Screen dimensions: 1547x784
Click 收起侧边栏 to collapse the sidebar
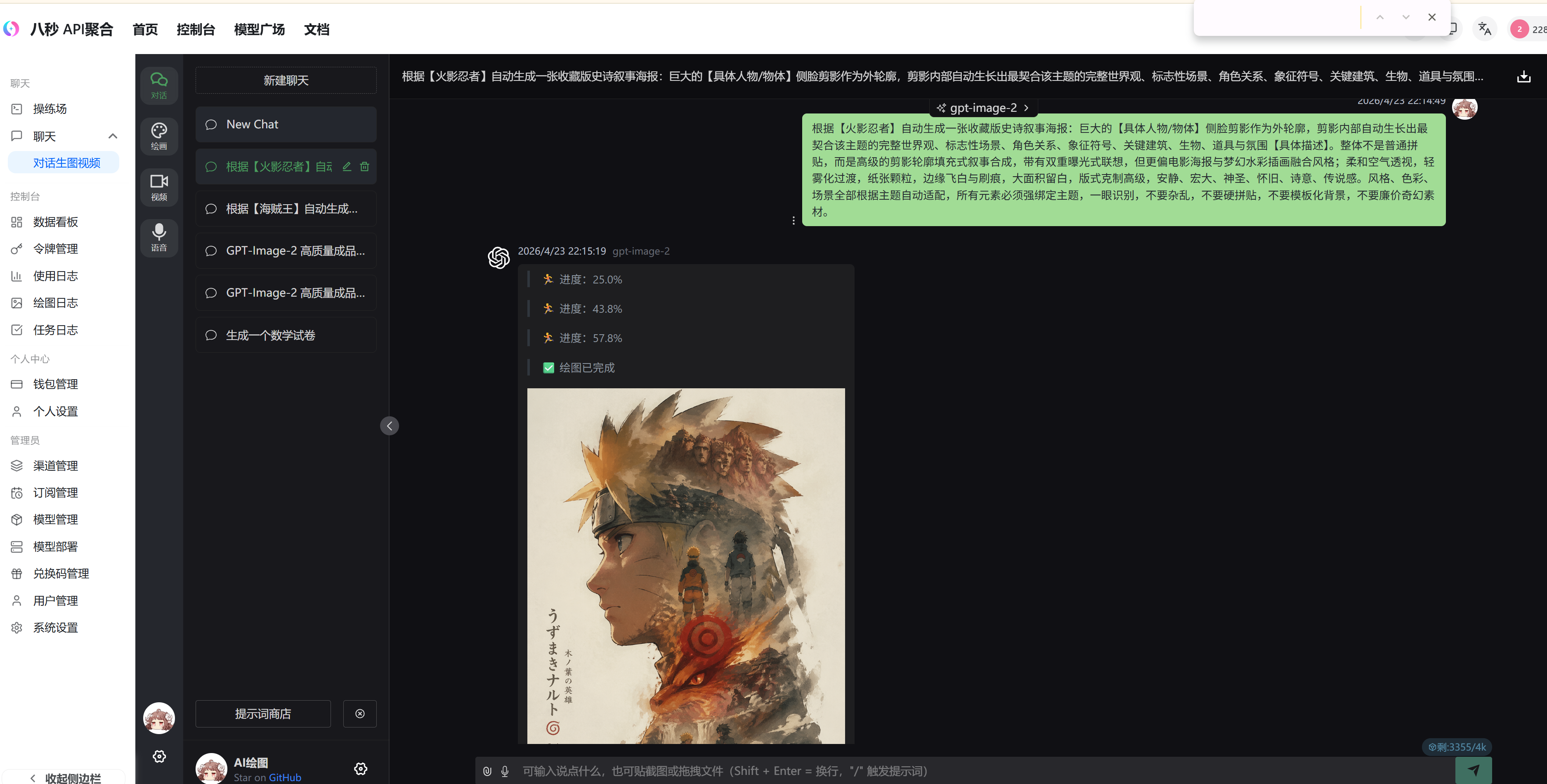pyautogui.click(x=64, y=777)
